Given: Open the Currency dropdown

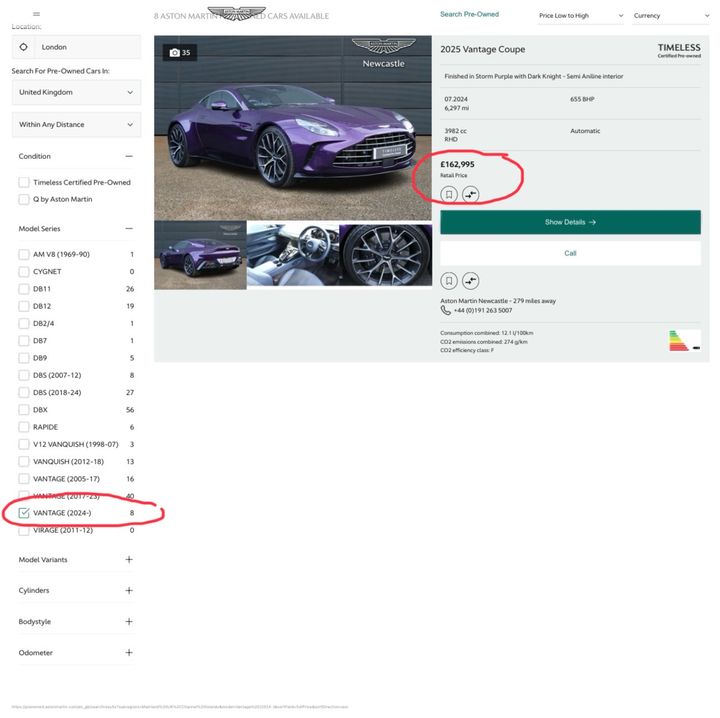Looking at the screenshot, I should click(x=671, y=16).
